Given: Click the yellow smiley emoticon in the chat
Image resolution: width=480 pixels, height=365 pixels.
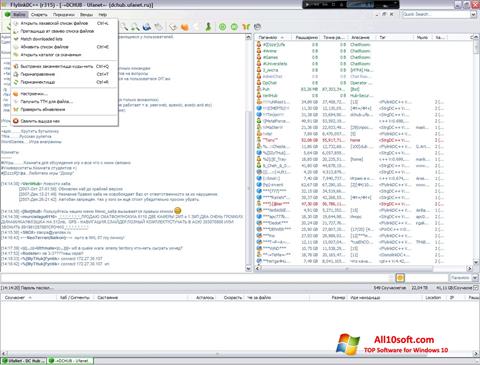Looking at the screenshot, I should pos(178,211).
